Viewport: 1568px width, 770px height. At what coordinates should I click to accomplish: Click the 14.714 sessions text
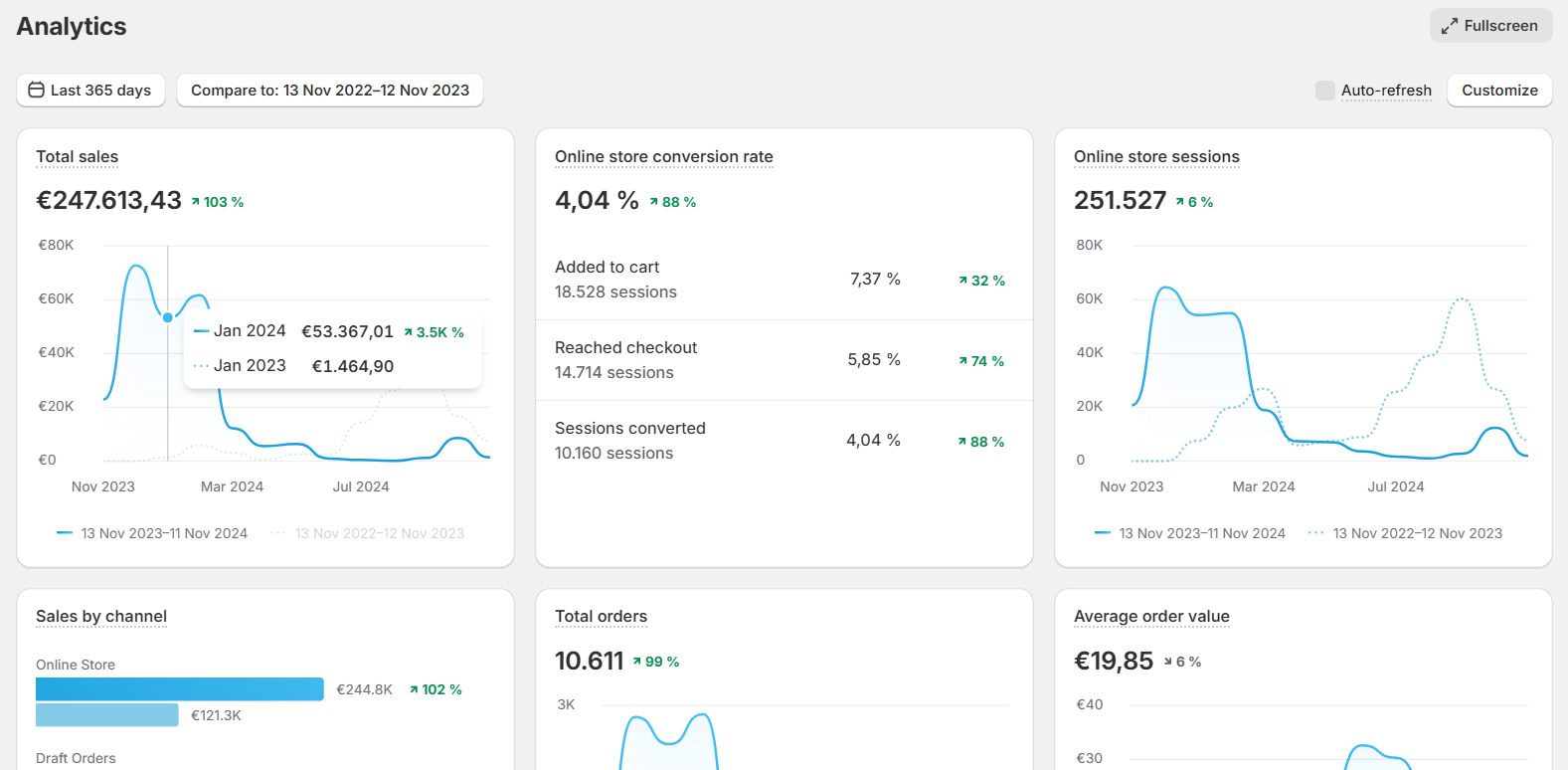click(x=614, y=372)
